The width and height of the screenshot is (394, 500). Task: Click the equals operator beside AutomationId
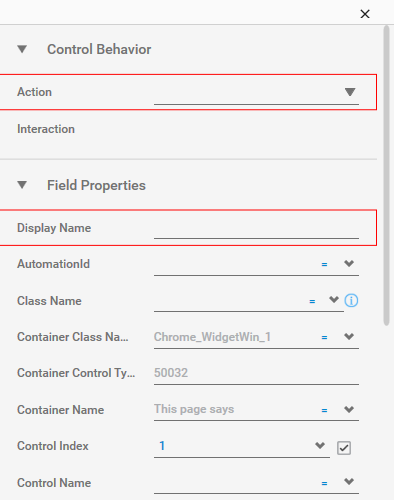324,264
